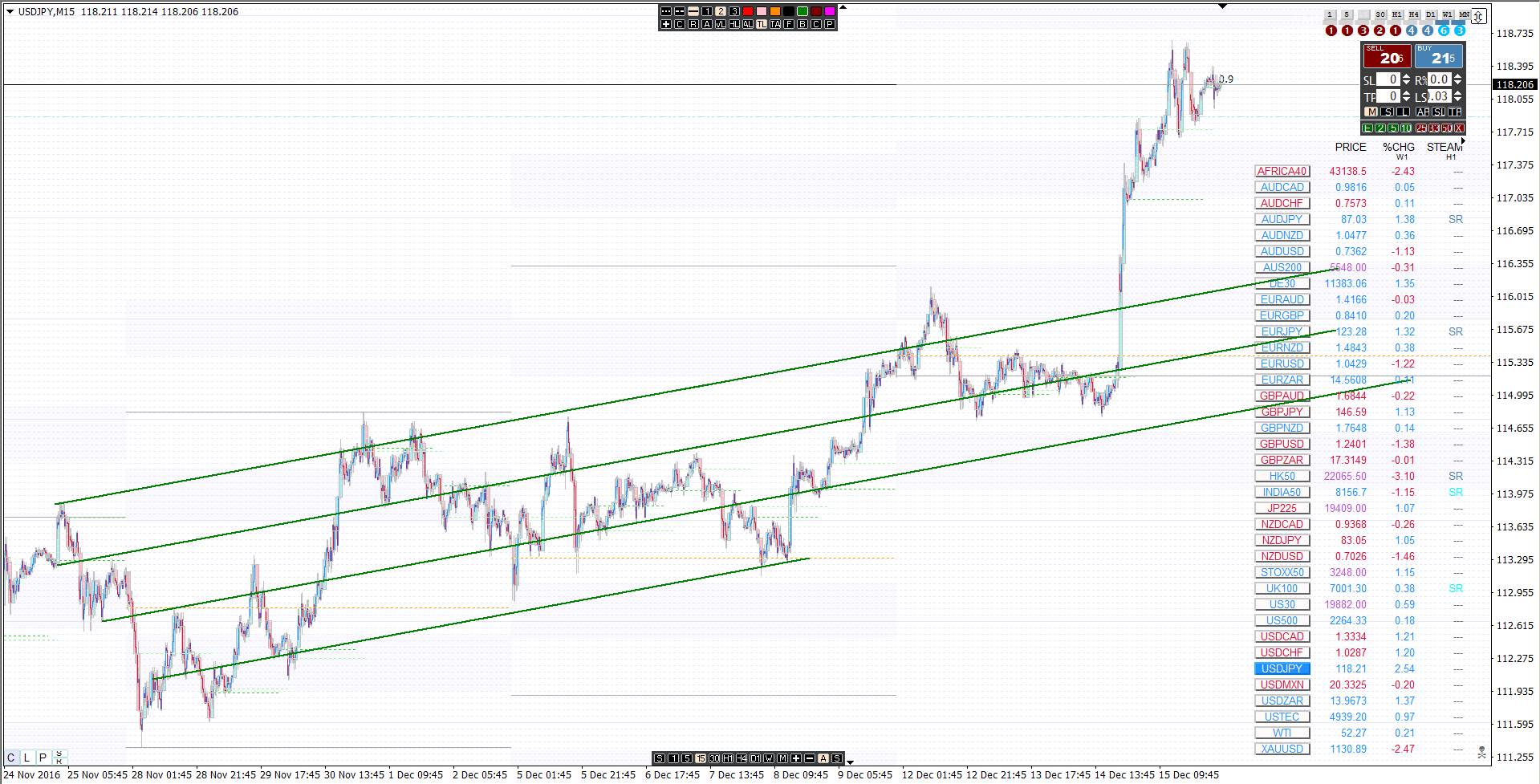Open the USDJPY,M15 chart title dropdown arrow

(10, 11)
